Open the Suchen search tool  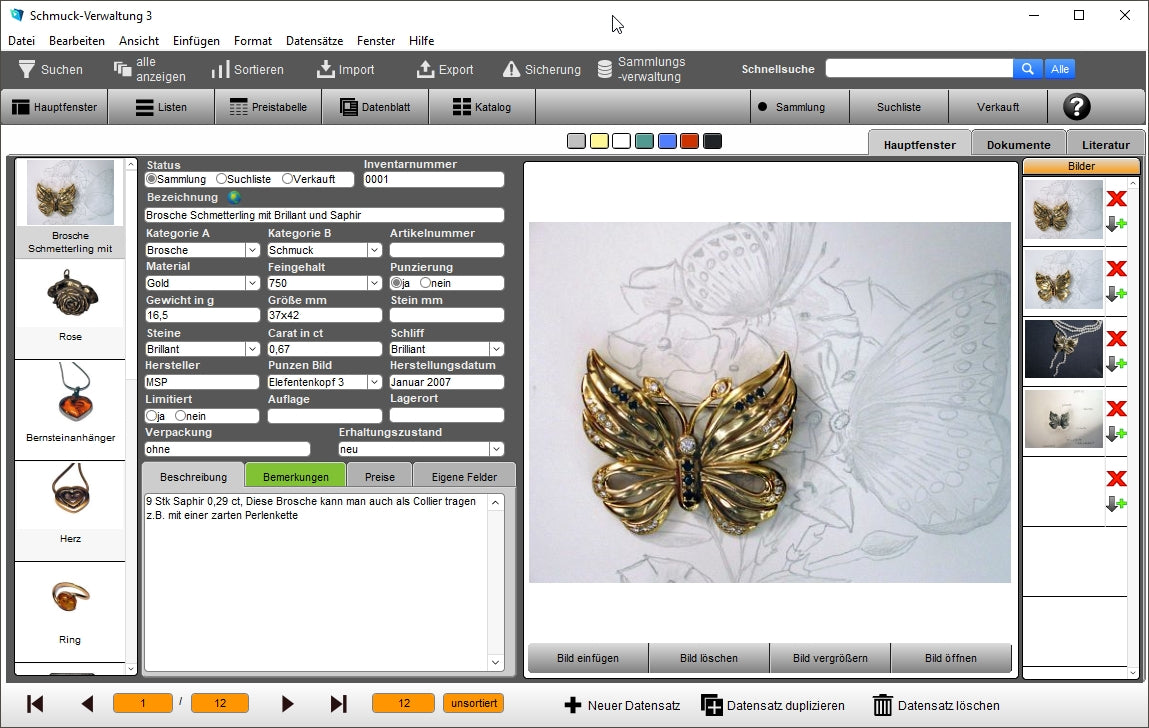pos(50,70)
